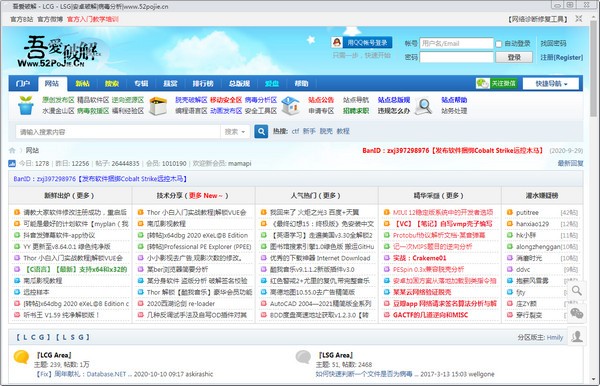The image size is (600, 386).
Task: Open the 新帖 navigation tab
Action: (82, 83)
